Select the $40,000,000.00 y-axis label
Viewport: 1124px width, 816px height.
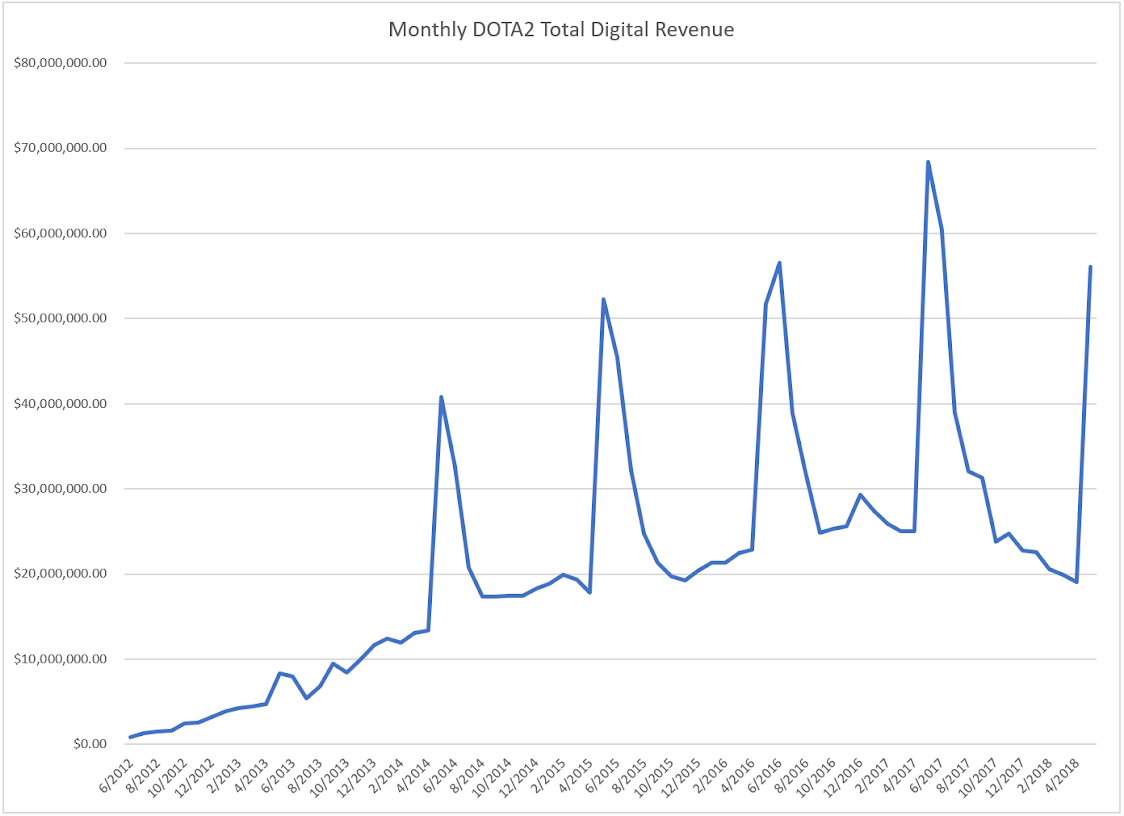click(x=60, y=404)
